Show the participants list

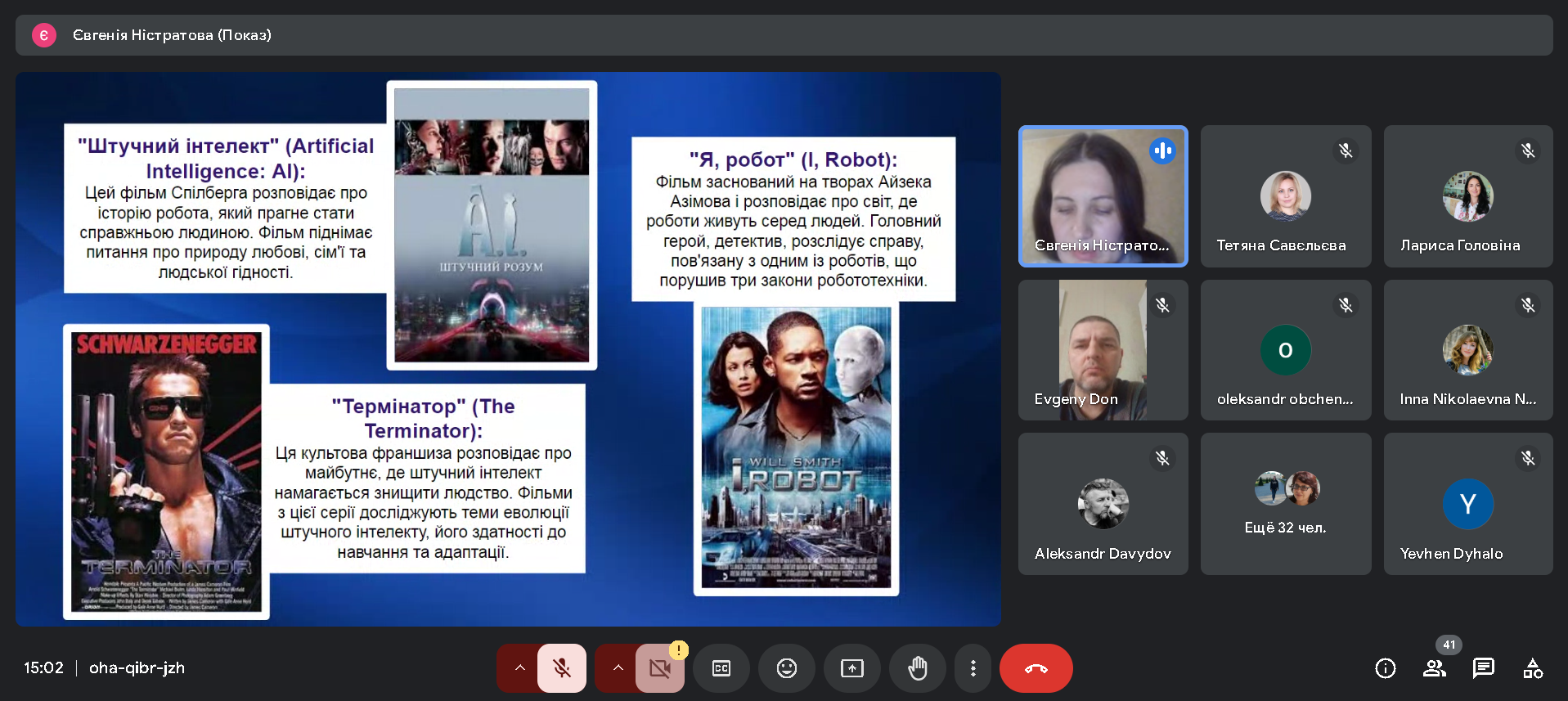tap(1435, 668)
